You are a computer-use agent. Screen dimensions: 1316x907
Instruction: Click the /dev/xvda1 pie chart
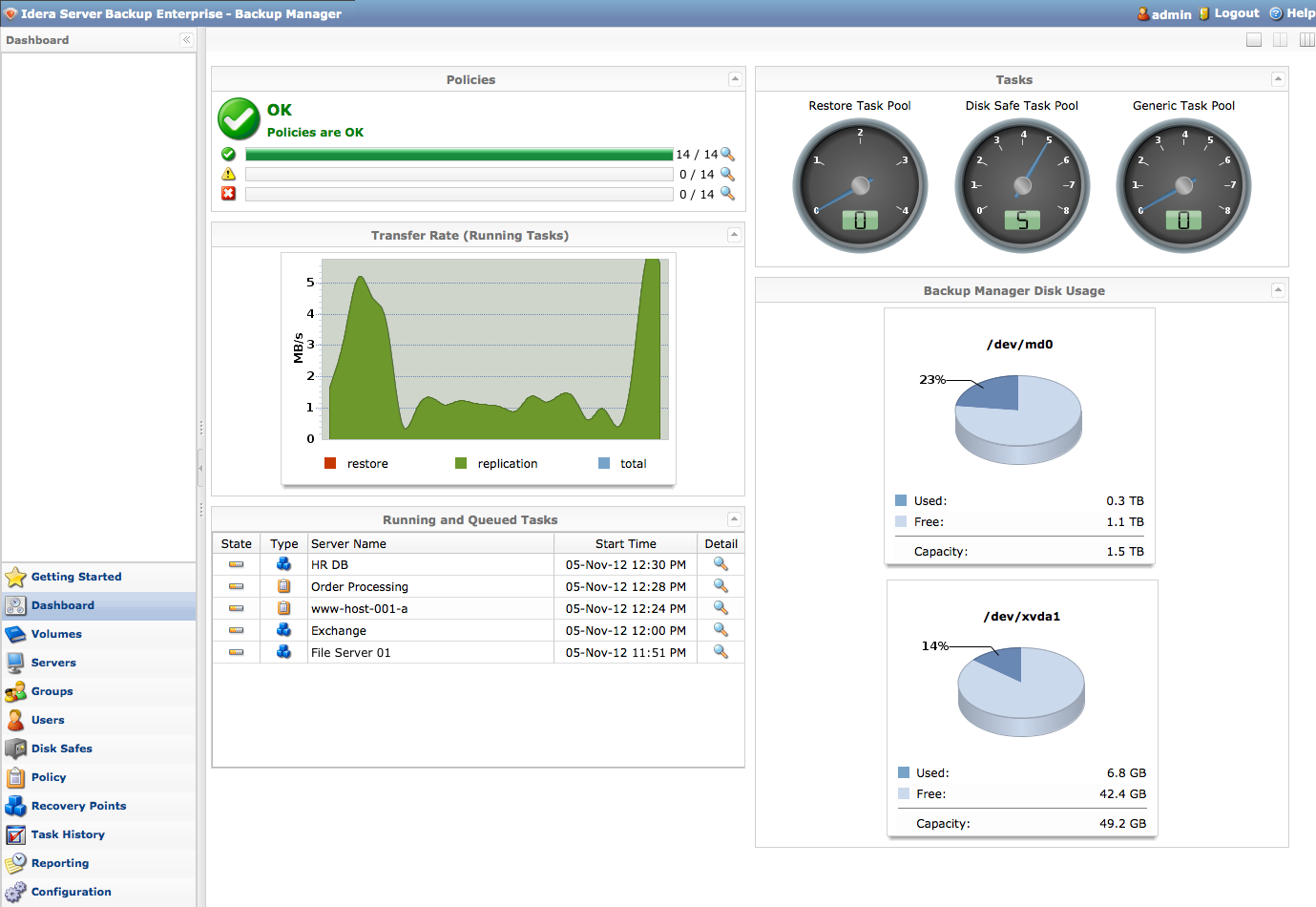point(1021,691)
